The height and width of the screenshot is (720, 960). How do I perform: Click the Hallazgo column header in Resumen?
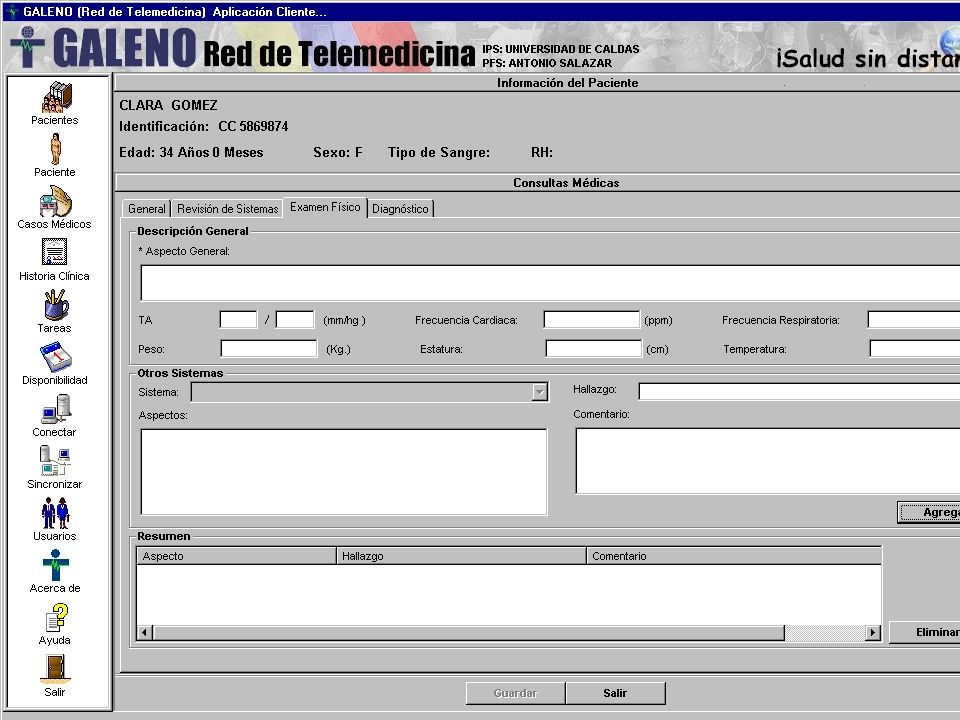point(462,556)
